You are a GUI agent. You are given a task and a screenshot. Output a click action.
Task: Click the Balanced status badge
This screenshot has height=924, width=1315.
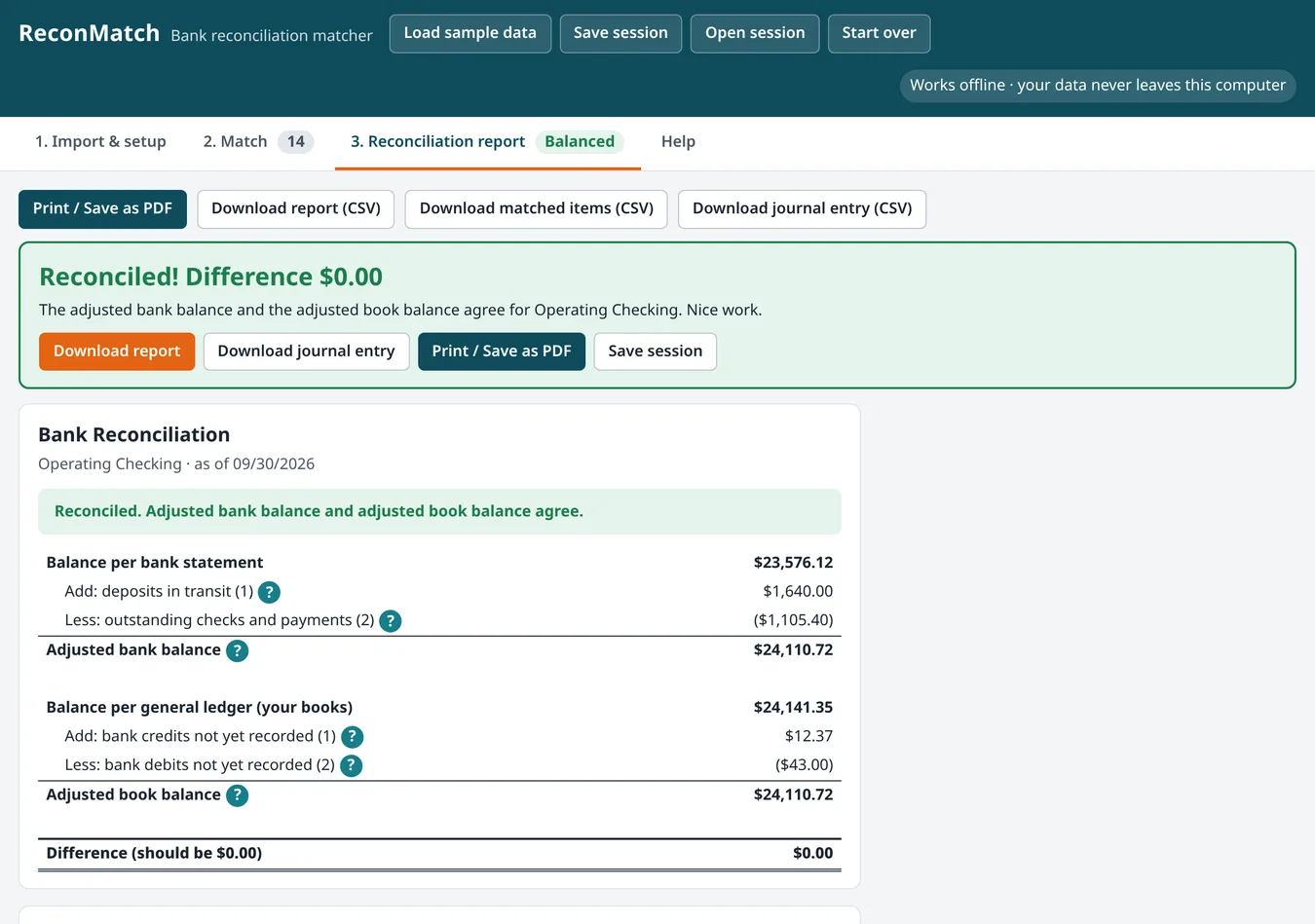tap(580, 142)
